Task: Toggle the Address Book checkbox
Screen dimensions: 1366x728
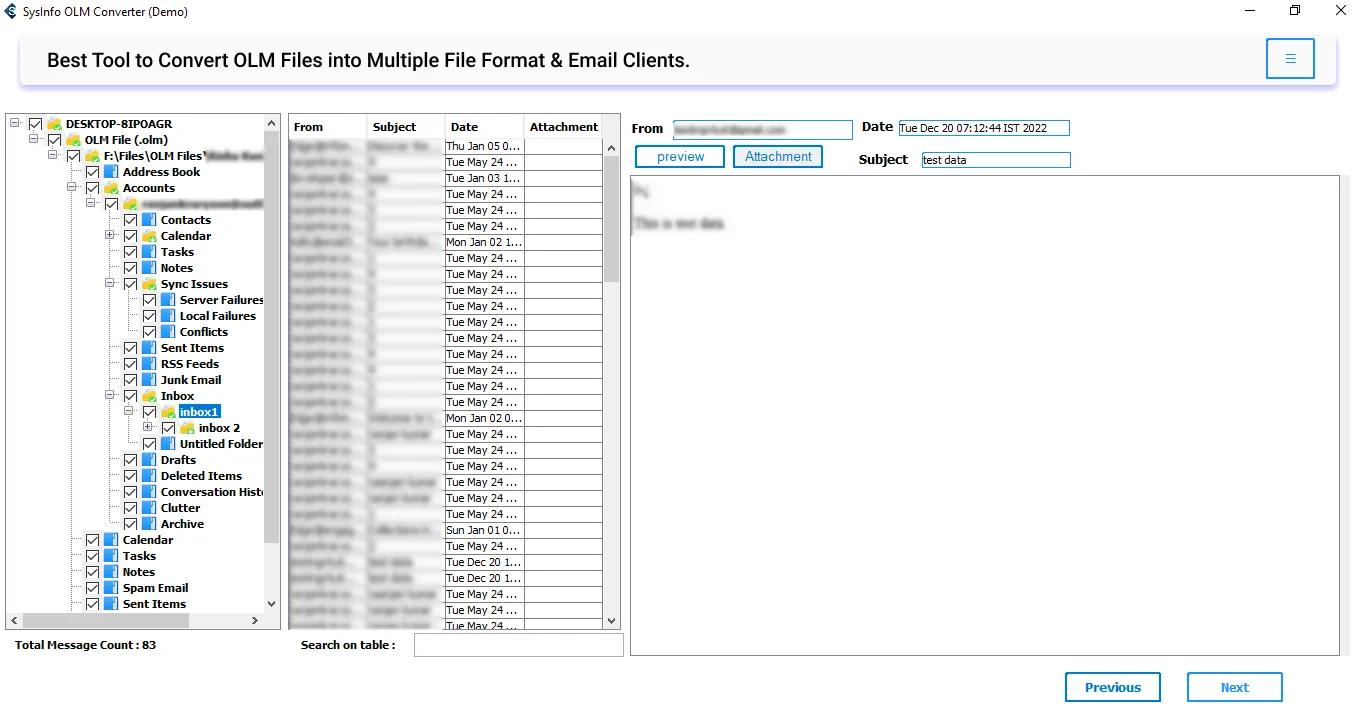Action: tap(93, 172)
